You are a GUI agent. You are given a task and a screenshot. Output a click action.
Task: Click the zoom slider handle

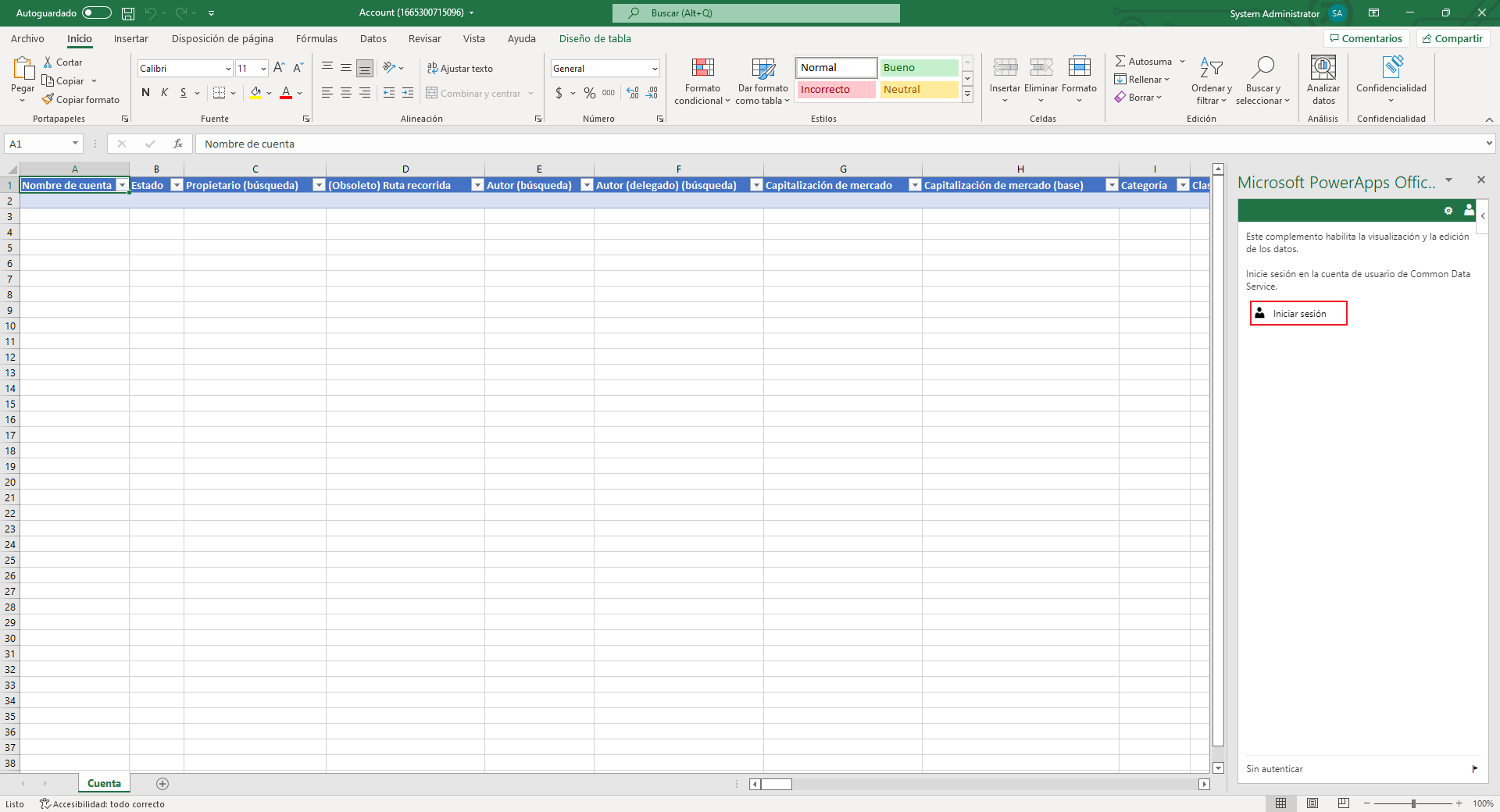(1413, 803)
